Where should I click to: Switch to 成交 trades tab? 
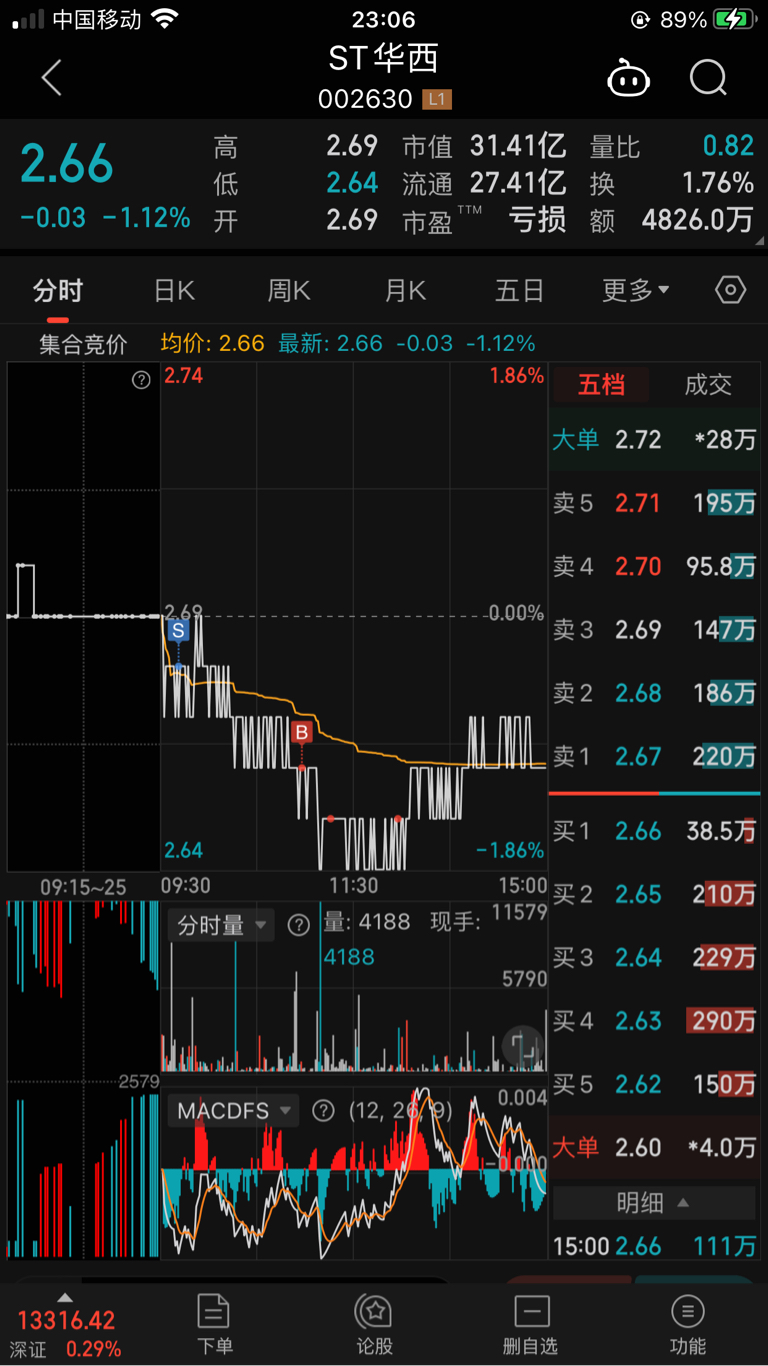tap(708, 385)
